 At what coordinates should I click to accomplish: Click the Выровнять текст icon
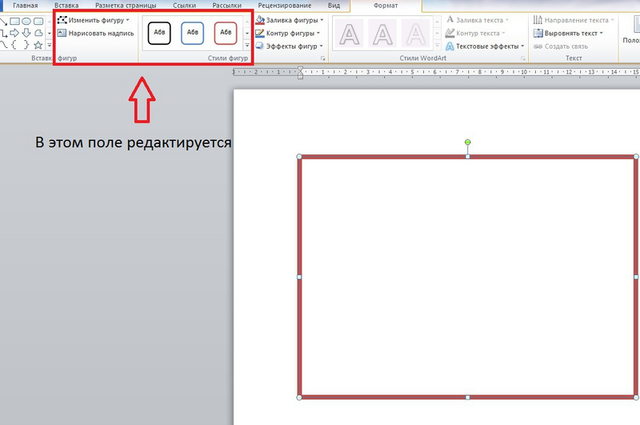[x=538, y=33]
